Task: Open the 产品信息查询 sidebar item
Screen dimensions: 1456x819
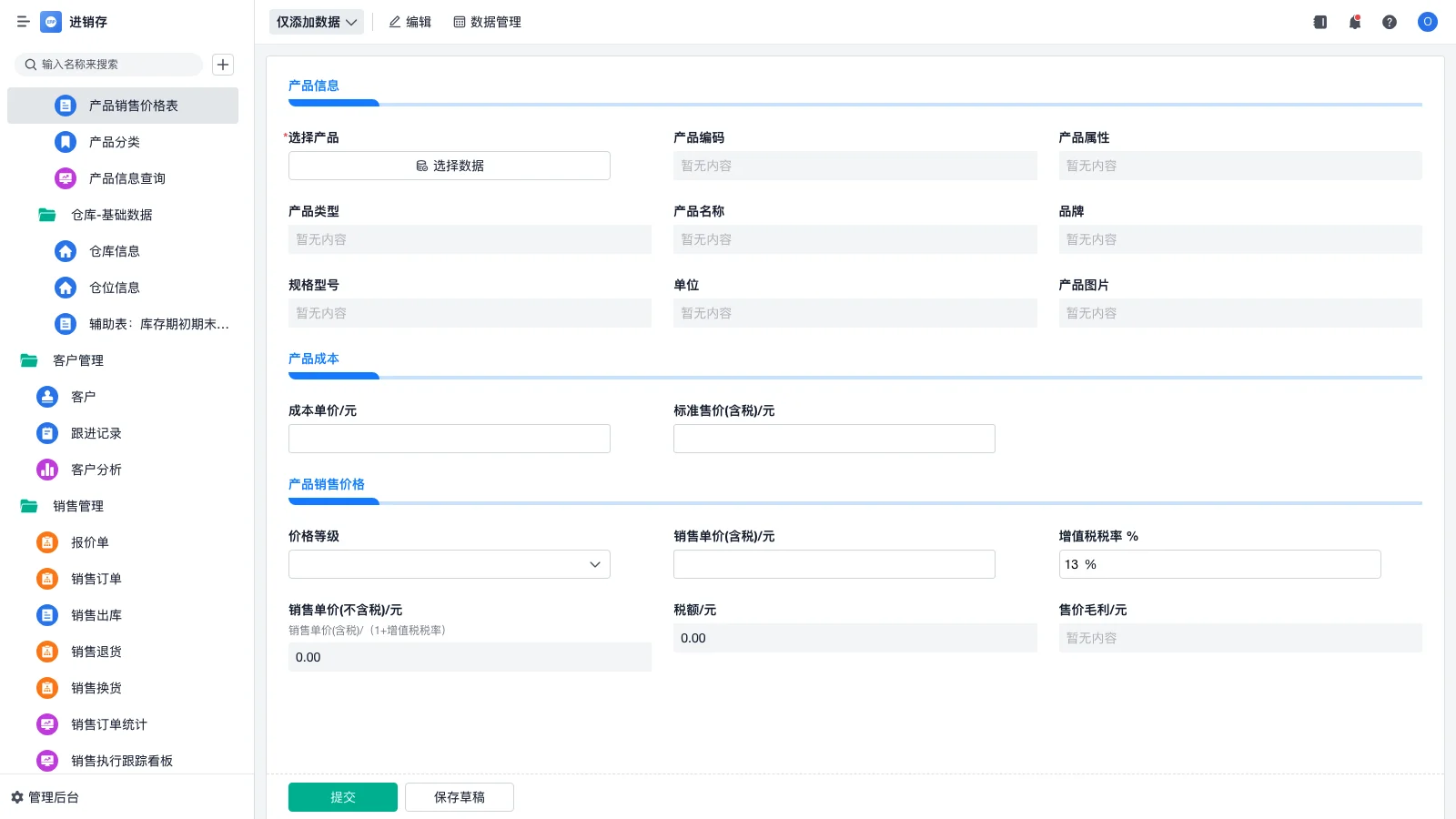Action: point(123,178)
